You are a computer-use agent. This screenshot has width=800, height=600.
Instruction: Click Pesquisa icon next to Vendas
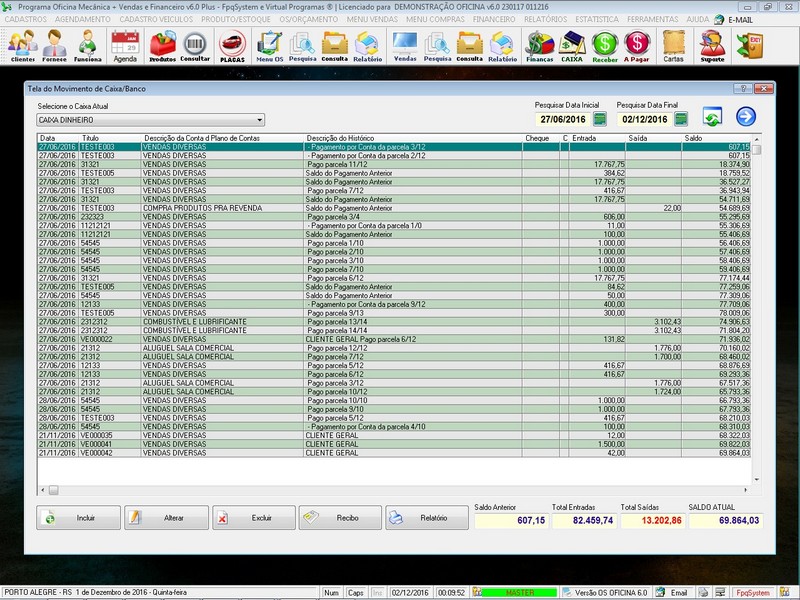437,46
